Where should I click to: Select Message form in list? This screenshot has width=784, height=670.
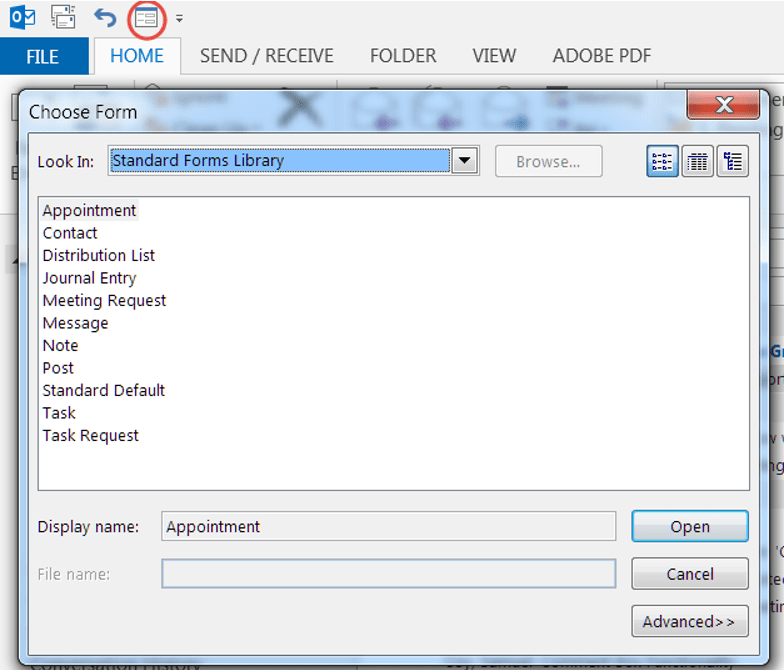76,323
